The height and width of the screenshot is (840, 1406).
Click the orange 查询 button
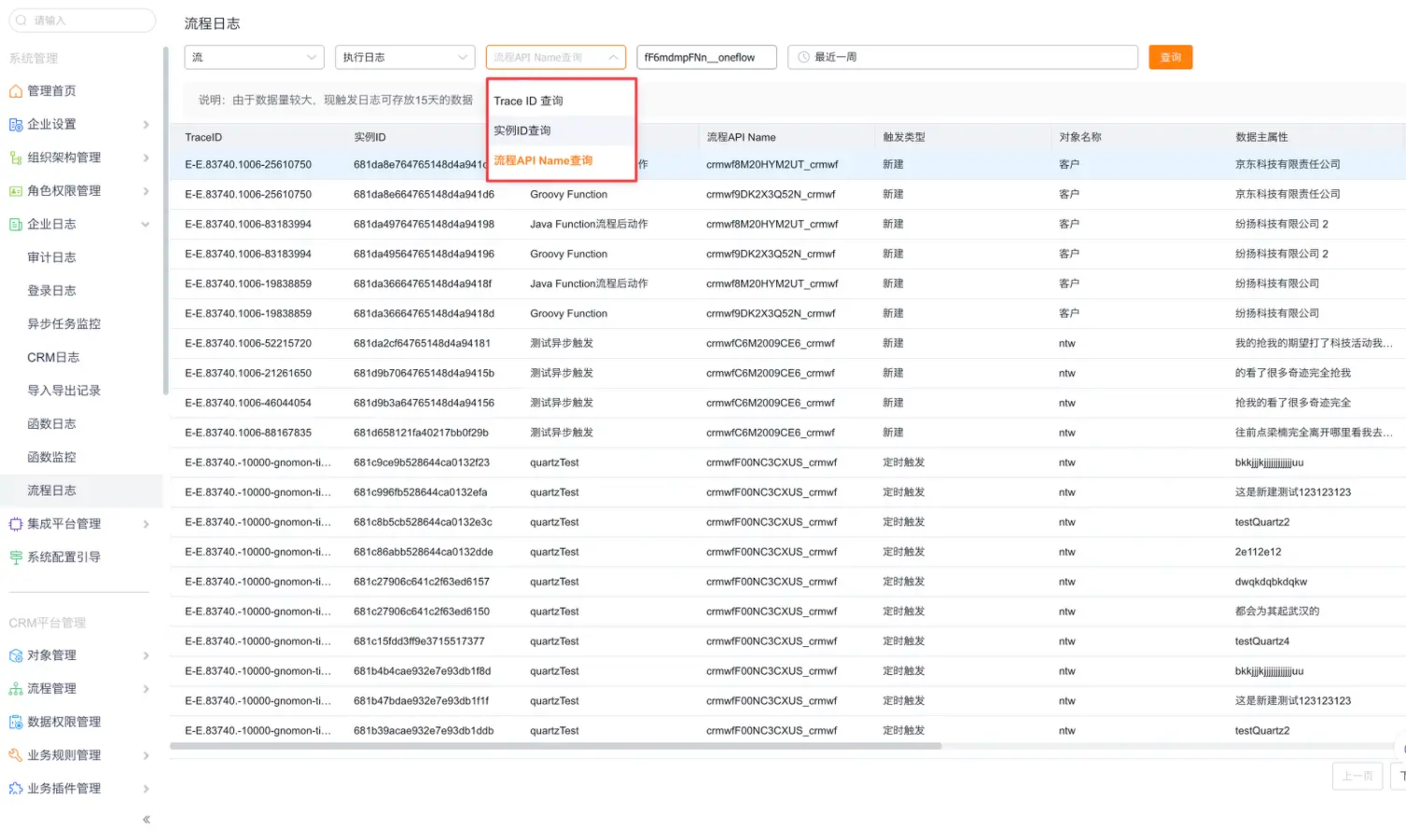tap(1170, 57)
